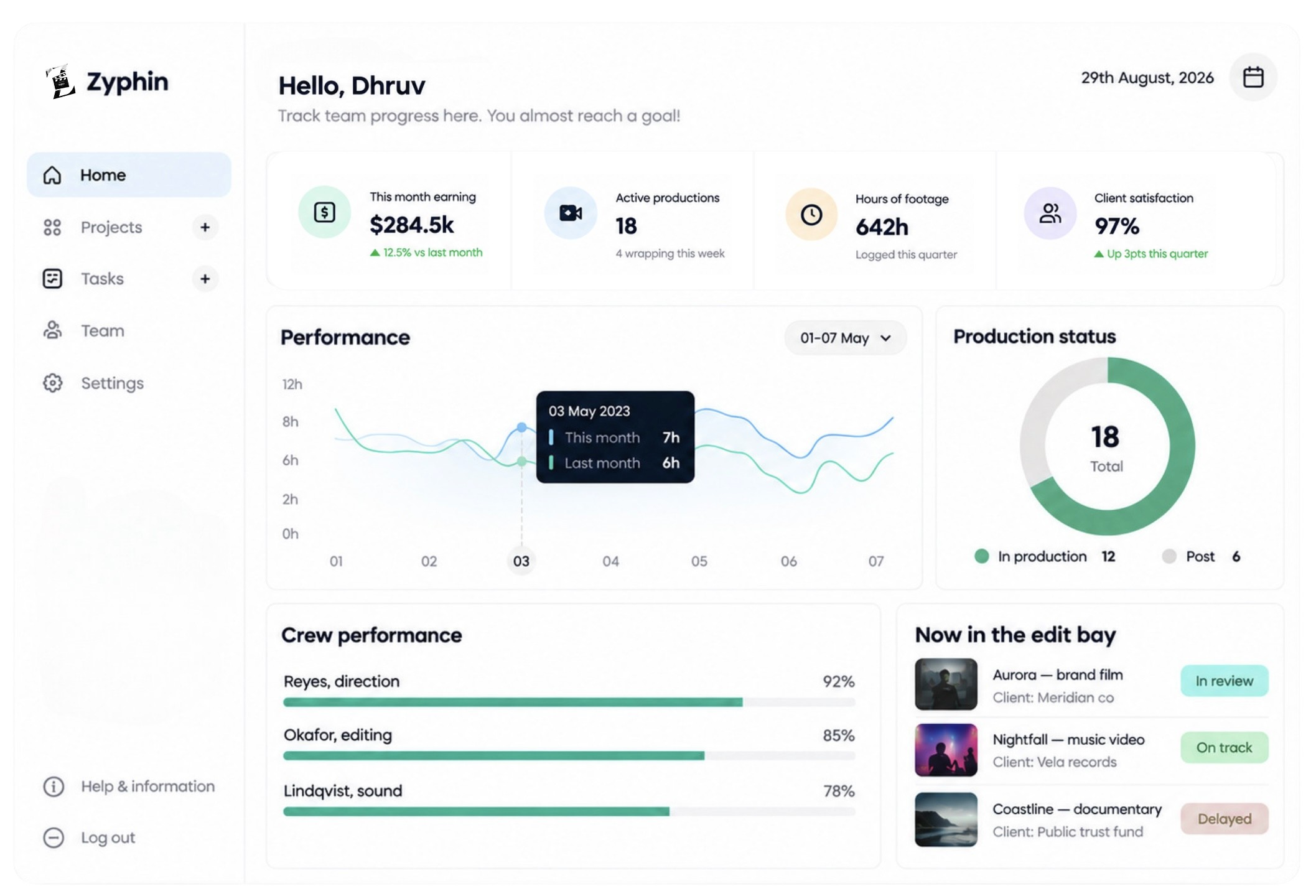Open the calendar icon beside the date
Viewport: 1316px width, 896px height.
pyautogui.click(x=1253, y=77)
